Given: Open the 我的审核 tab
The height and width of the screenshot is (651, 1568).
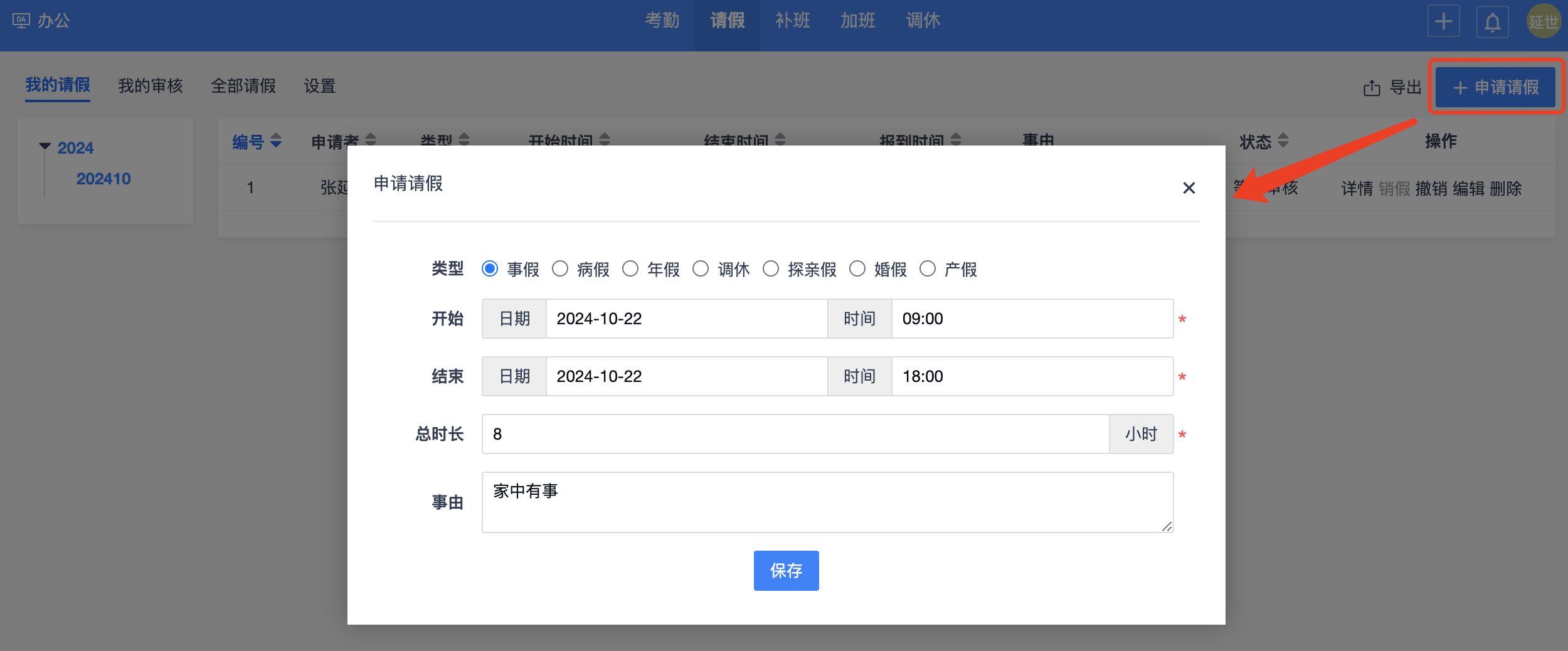Looking at the screenshot, I should [x=151, y=86].
